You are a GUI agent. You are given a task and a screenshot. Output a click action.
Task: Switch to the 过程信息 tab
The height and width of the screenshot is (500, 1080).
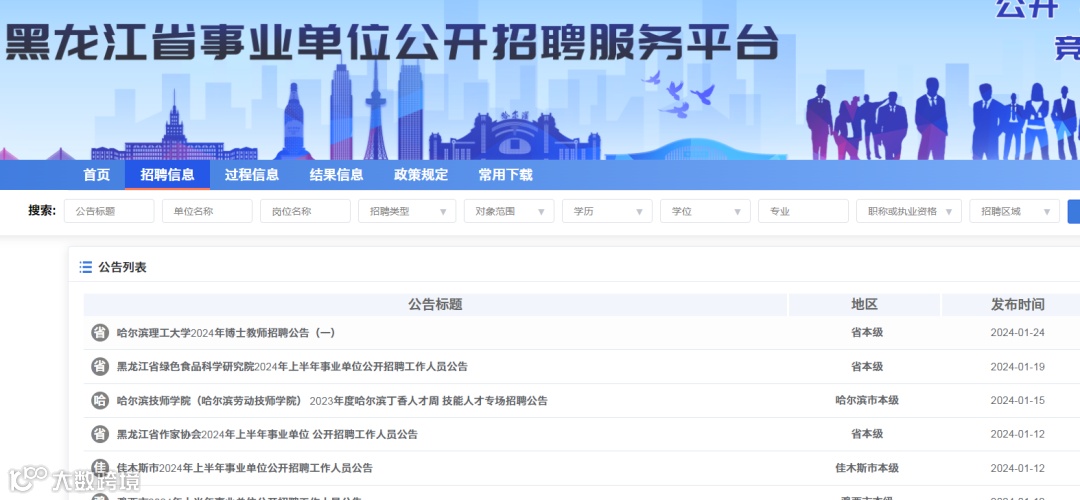(x=252, y=175)
